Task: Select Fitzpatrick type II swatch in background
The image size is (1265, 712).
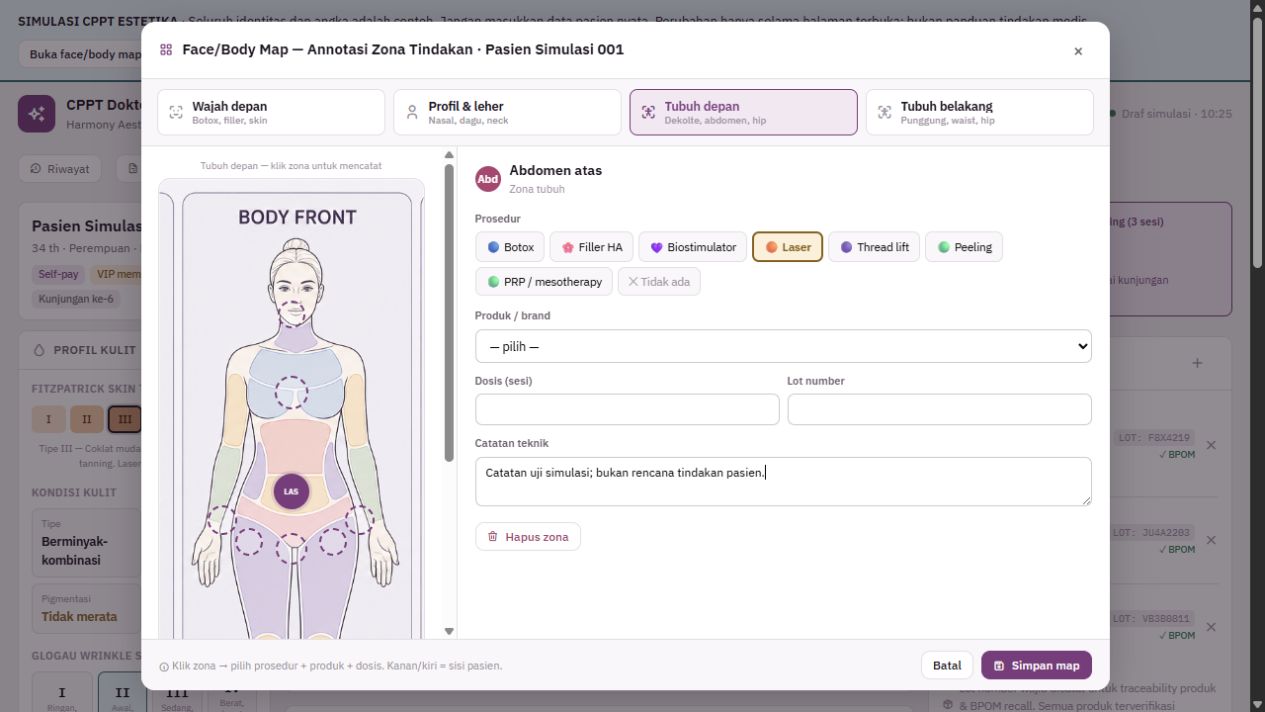Action: pos(87,419)
